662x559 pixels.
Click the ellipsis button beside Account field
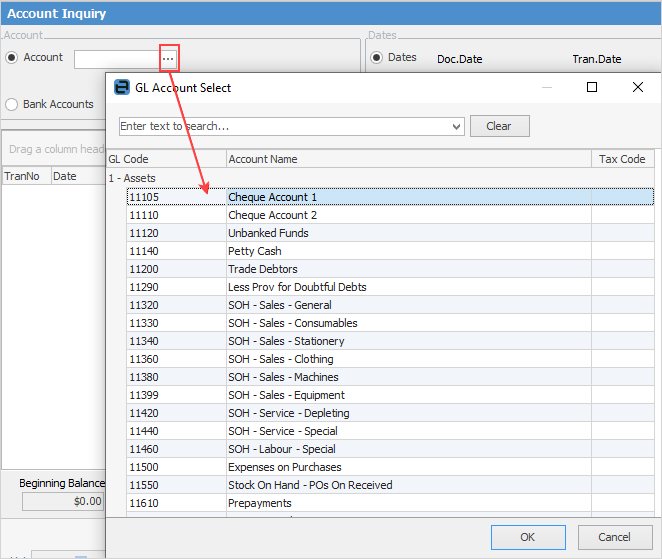(168, 59)
